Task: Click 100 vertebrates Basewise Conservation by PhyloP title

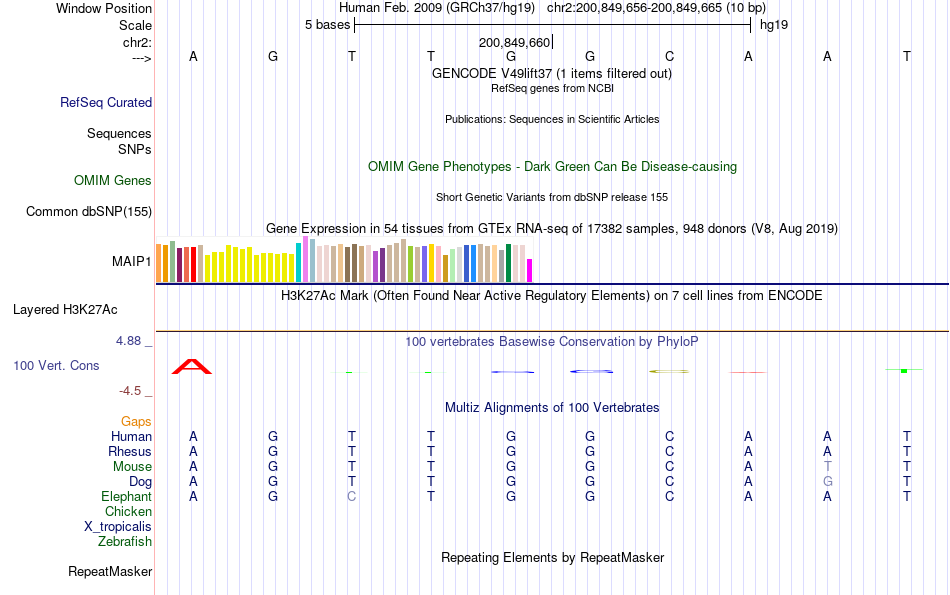Action: pyautogui.click(x=552, y=342)
